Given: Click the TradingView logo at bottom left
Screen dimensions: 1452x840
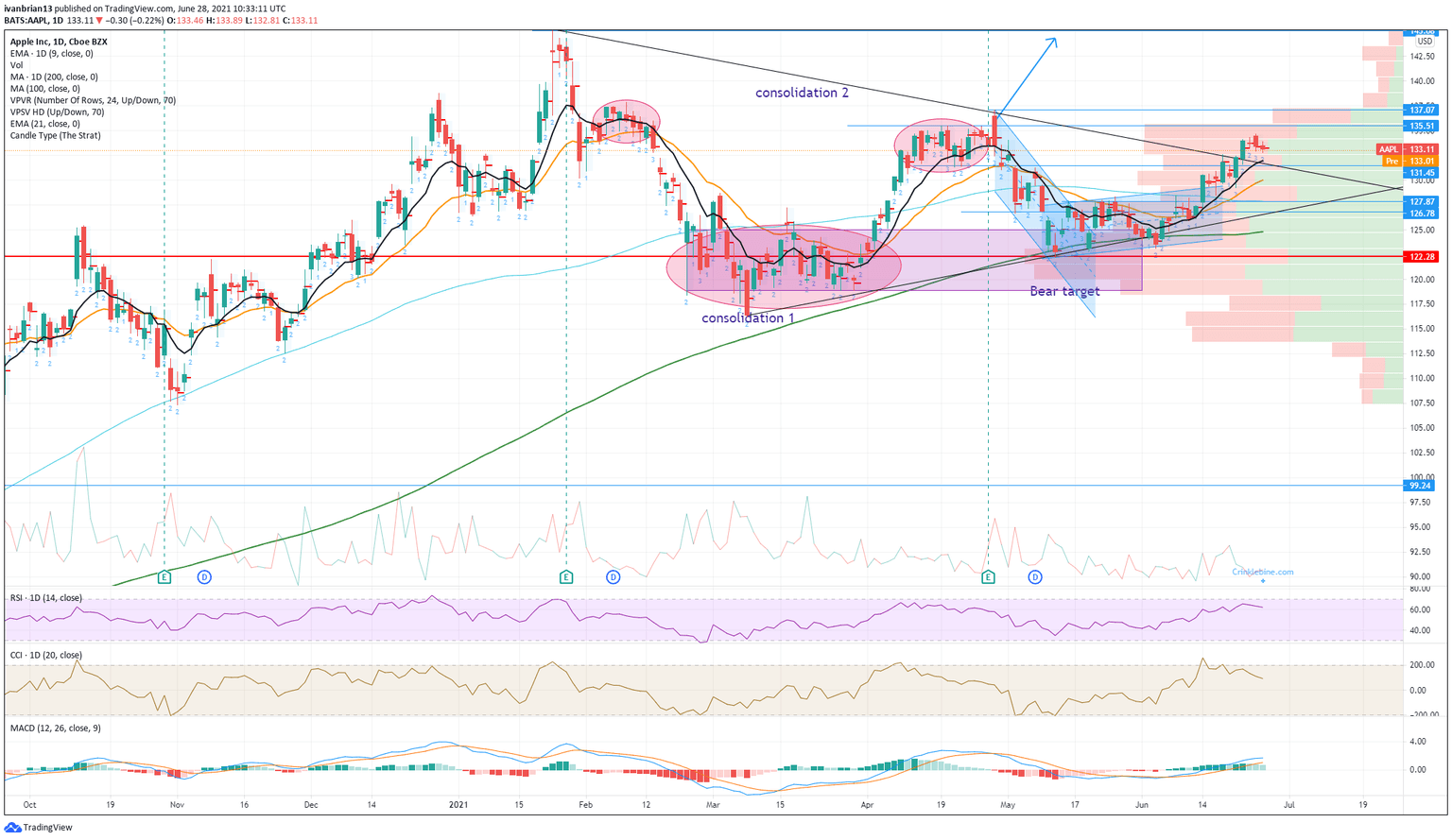Looking at the screenshot, I should [39, 828].
